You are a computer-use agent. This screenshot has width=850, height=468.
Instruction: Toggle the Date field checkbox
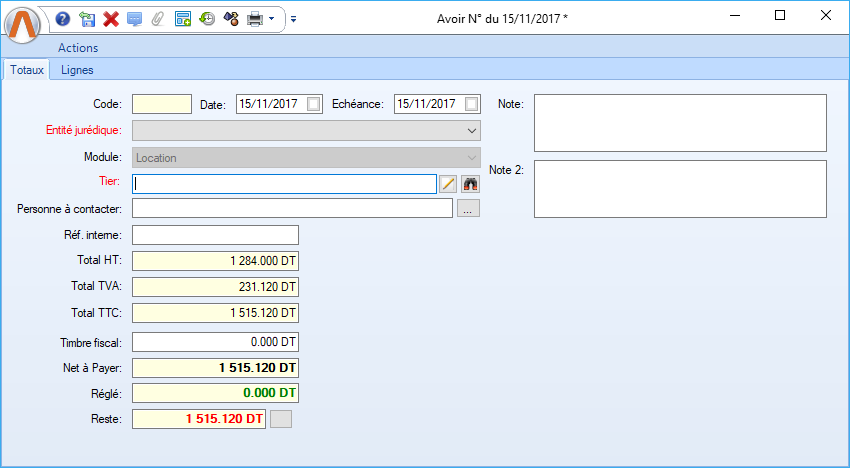click(x=314, y=104)
